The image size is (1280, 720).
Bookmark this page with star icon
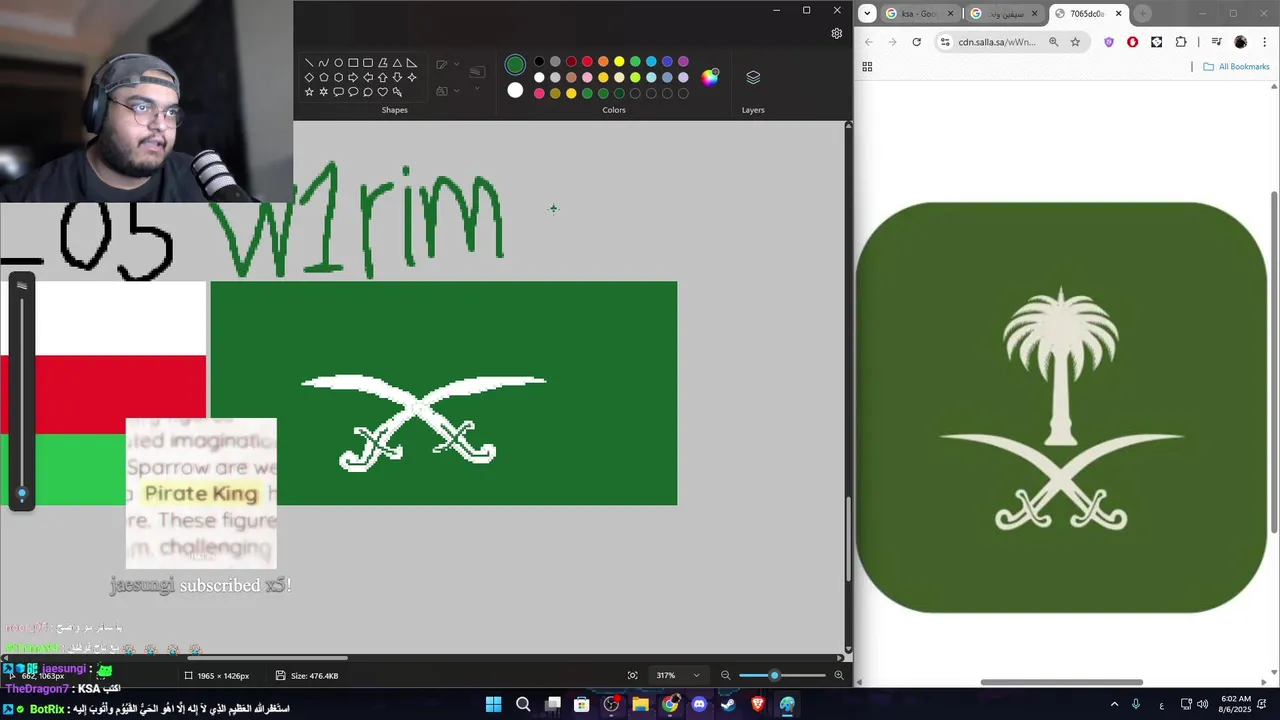pos(1075,42)
